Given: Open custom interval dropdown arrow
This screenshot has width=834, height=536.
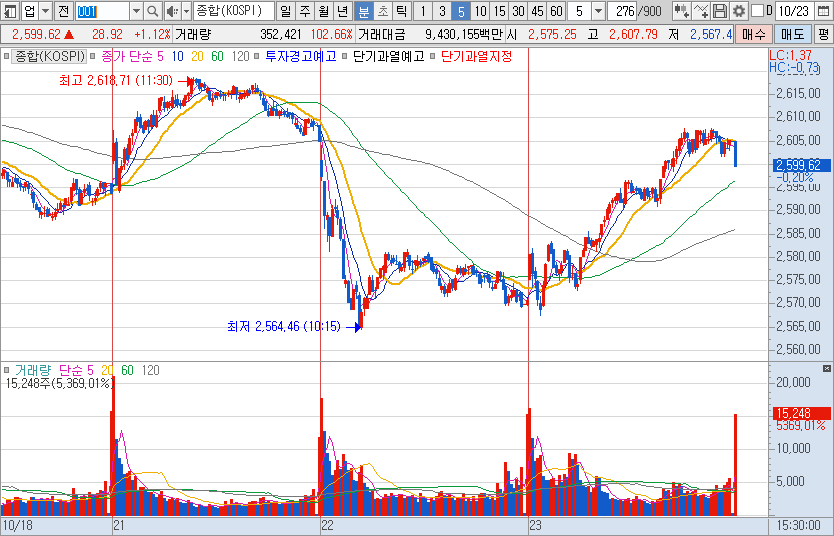Looking at the screenshot, I should point(598,11).
